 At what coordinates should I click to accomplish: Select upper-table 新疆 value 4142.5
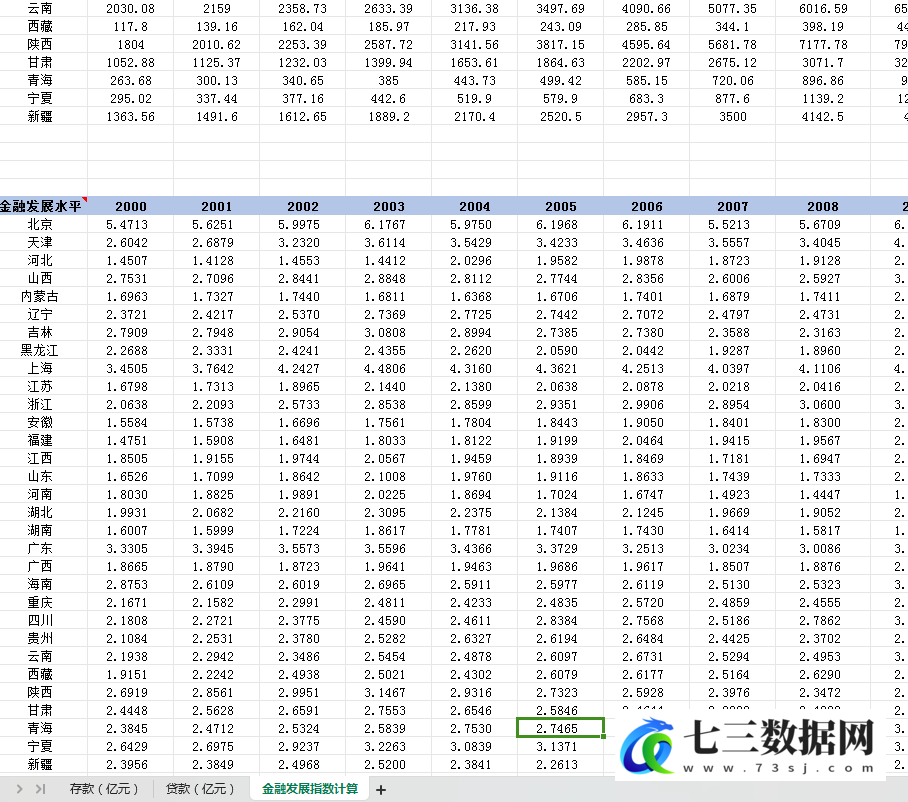tap(823, 116)
